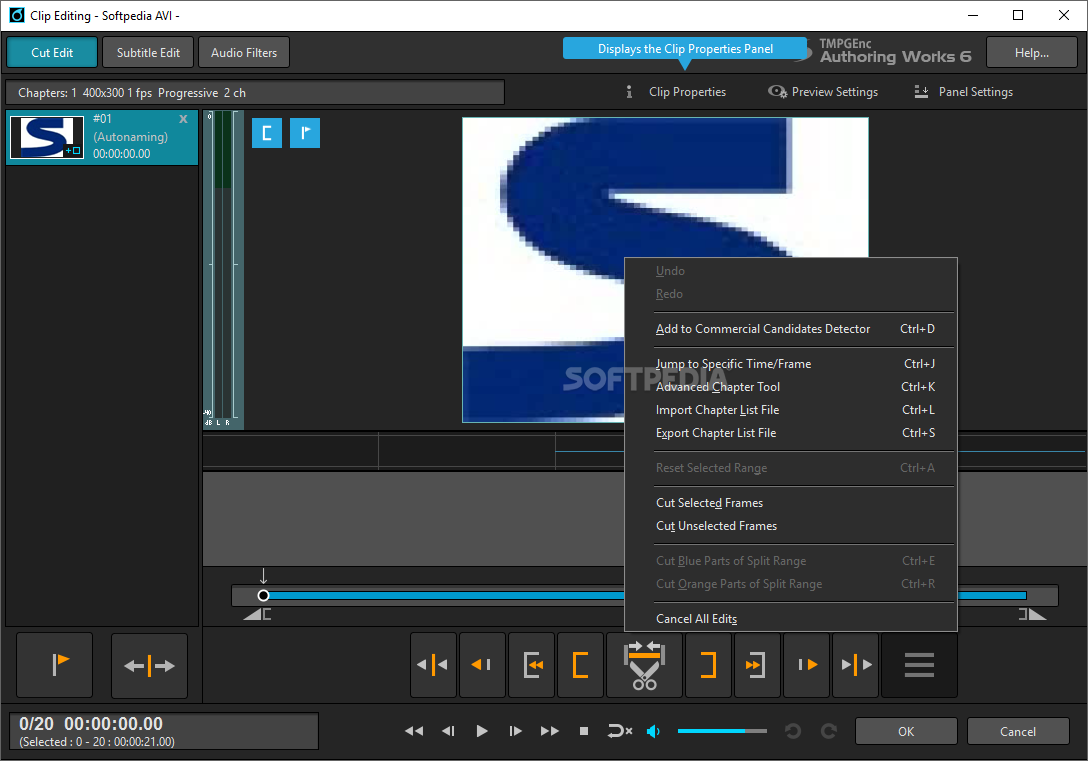
Task: Go to start of selection button
Action: coord(532,665)
